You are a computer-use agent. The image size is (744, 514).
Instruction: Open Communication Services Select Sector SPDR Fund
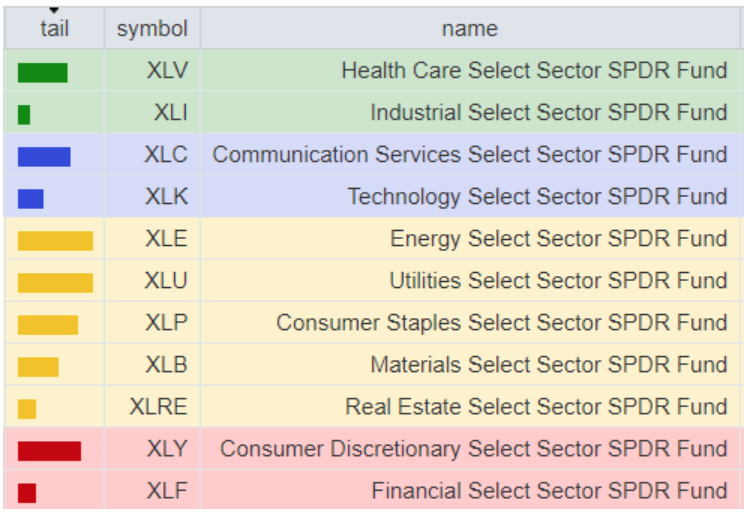pyautogui.click(x=470, y=155)
